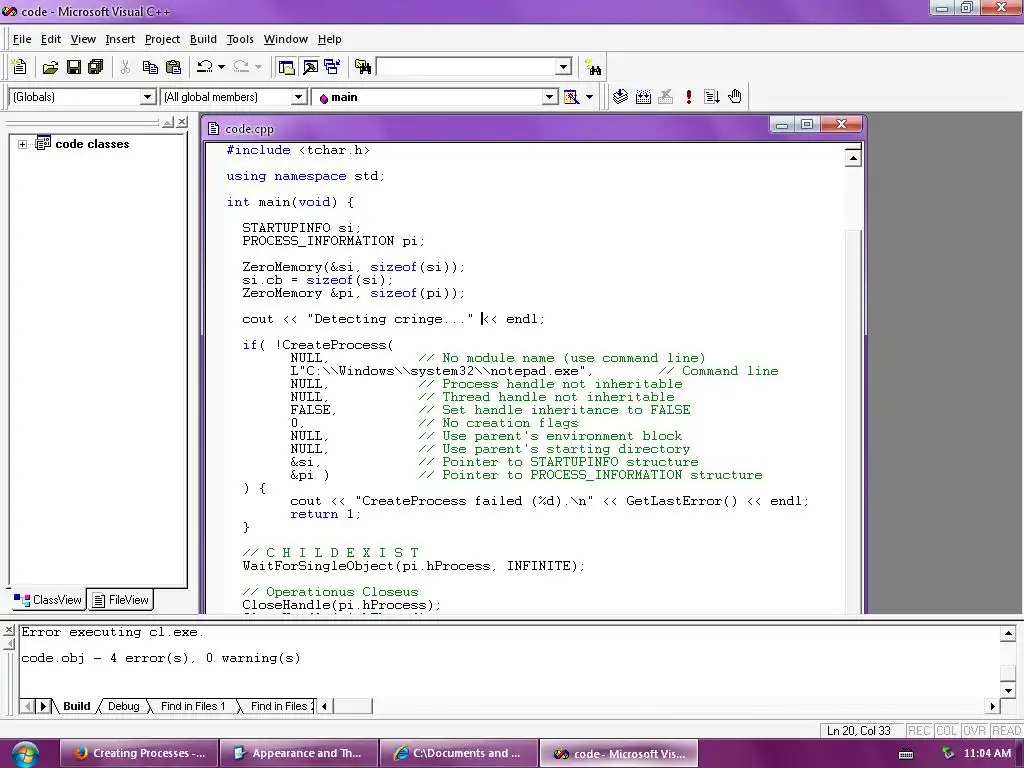This screenshot has width=1024, height=768.
Task: Select the Find in Files 1 tab
Action: 193,706
